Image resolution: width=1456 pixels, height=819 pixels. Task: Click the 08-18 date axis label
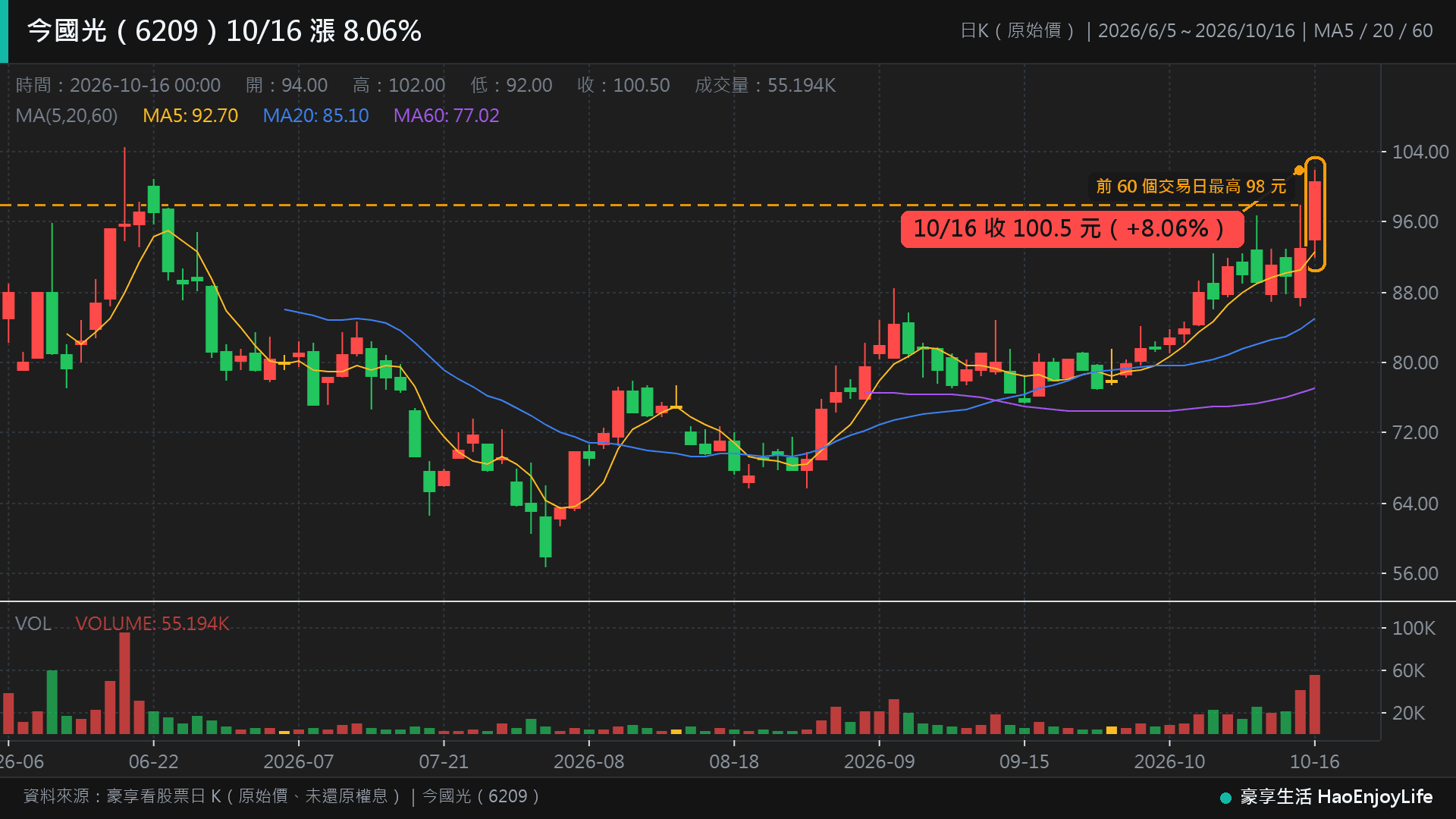pyautogui.click(x=734, y=762)
